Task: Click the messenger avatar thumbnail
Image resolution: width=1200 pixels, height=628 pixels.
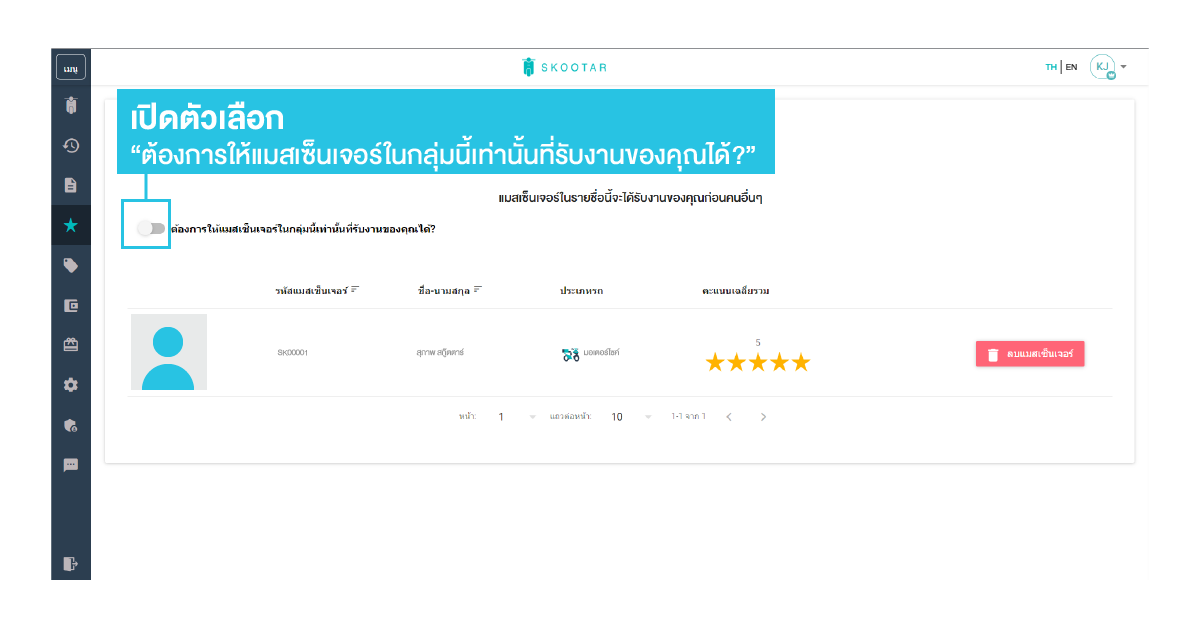Action: click(168, 352)
